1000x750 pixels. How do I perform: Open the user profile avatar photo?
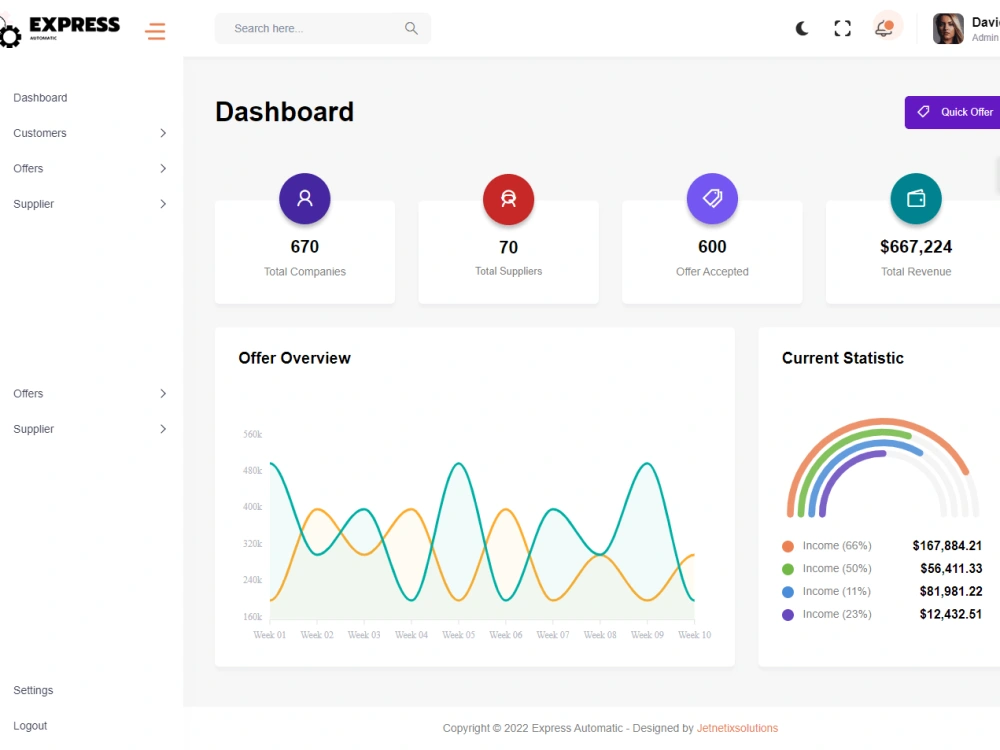(x=948, y=29)
